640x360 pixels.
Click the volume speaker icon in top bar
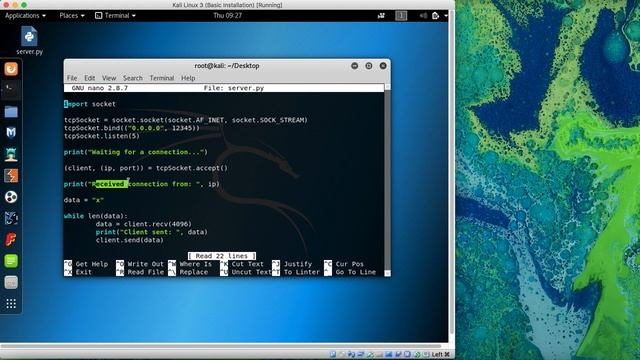pos(423,16)
